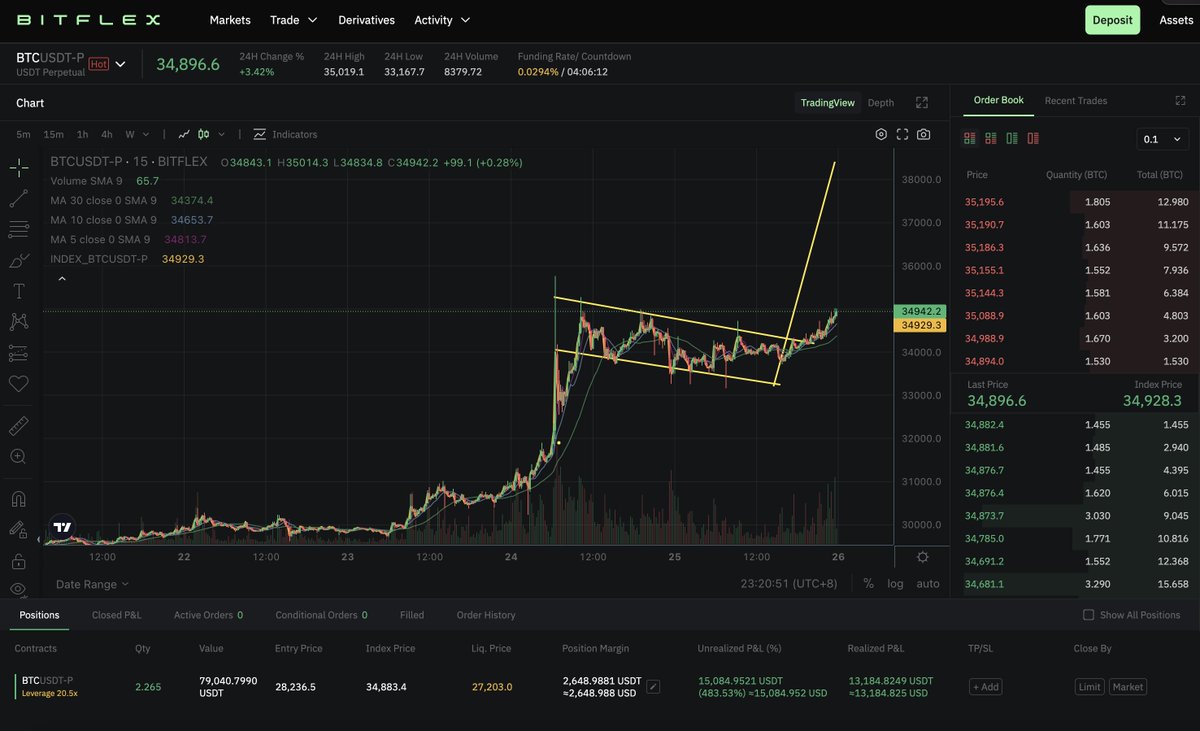Switch to TradingView chart view
This screenshot has height=731, width=1200.
click(x=828, y=102)
